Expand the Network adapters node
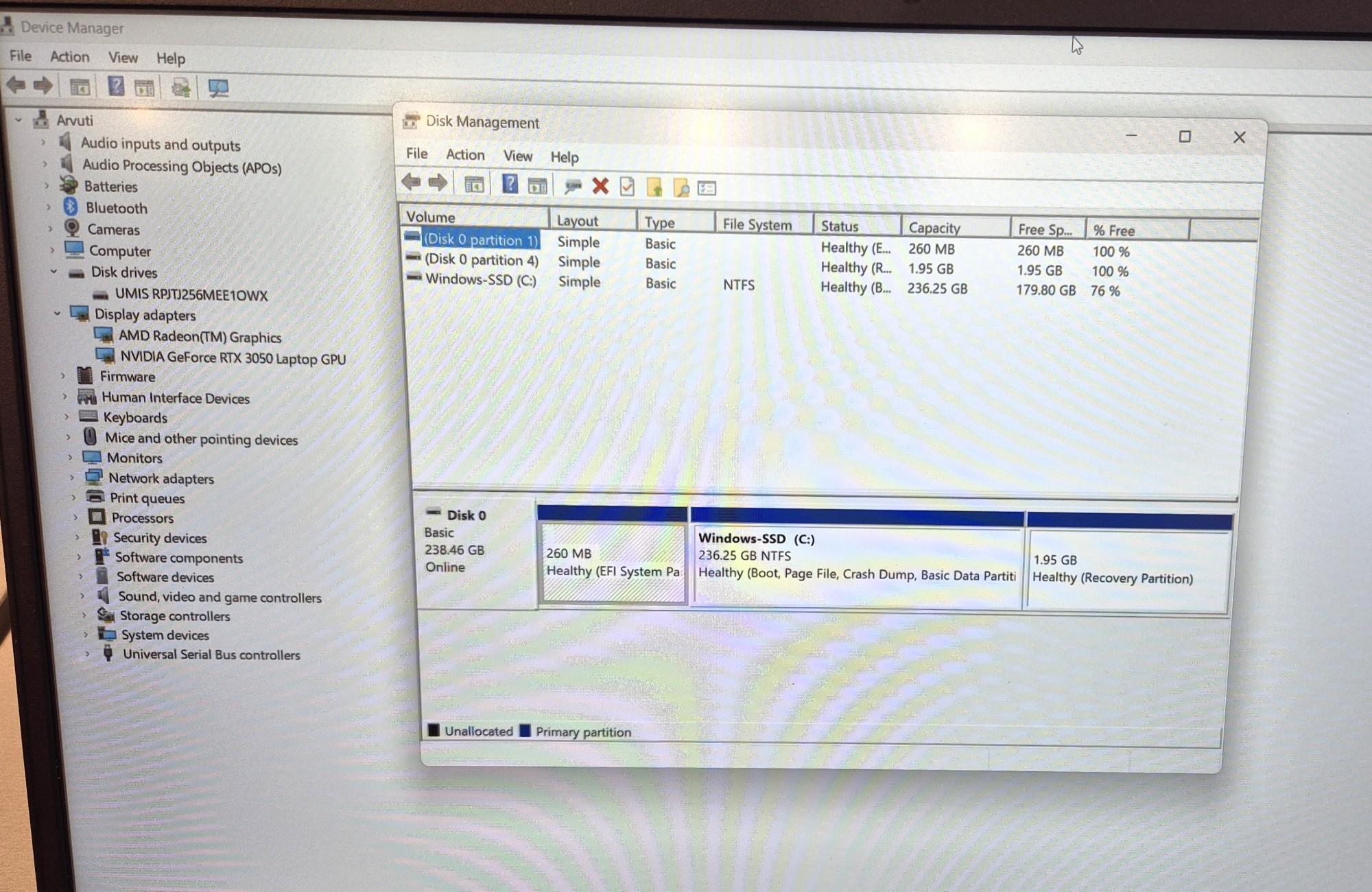The width and height of the screenshot is (1372, 892). (71, 477)
